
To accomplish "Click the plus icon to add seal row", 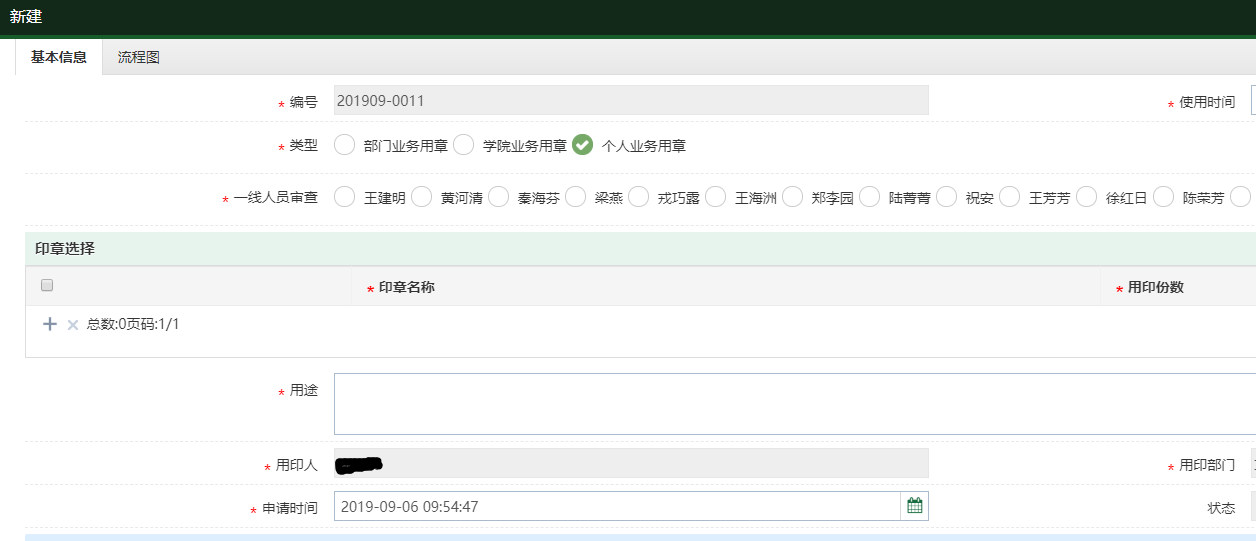I will point(50,324).
